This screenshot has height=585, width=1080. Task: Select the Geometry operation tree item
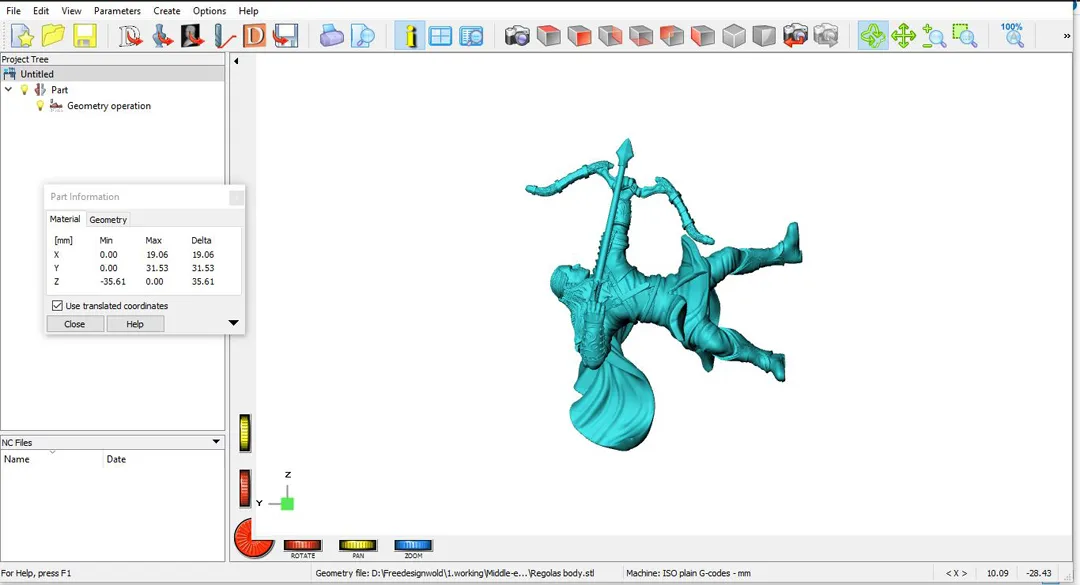(109, 106)
